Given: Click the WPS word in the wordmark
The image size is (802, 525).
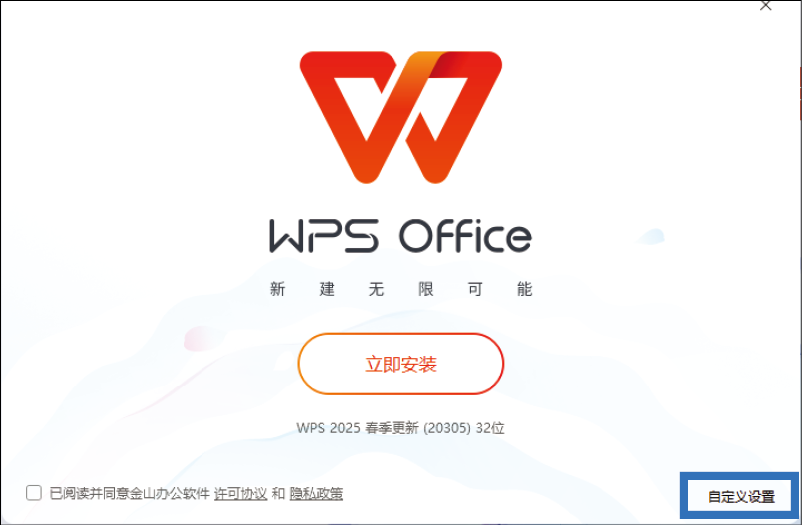Looking at the screenshot, I should click(324, 236).
